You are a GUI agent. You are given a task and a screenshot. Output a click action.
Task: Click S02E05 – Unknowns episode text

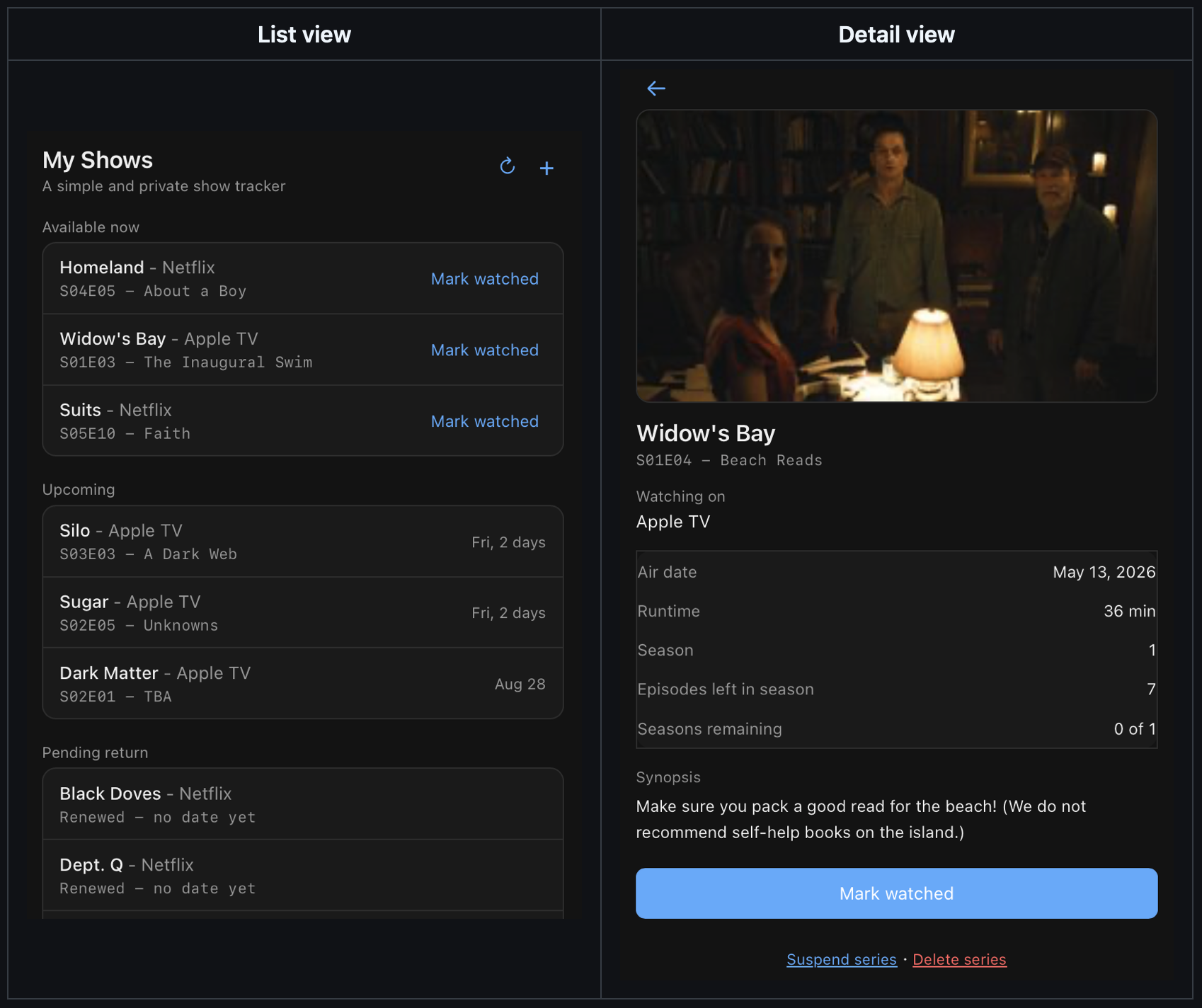point(139,626)
